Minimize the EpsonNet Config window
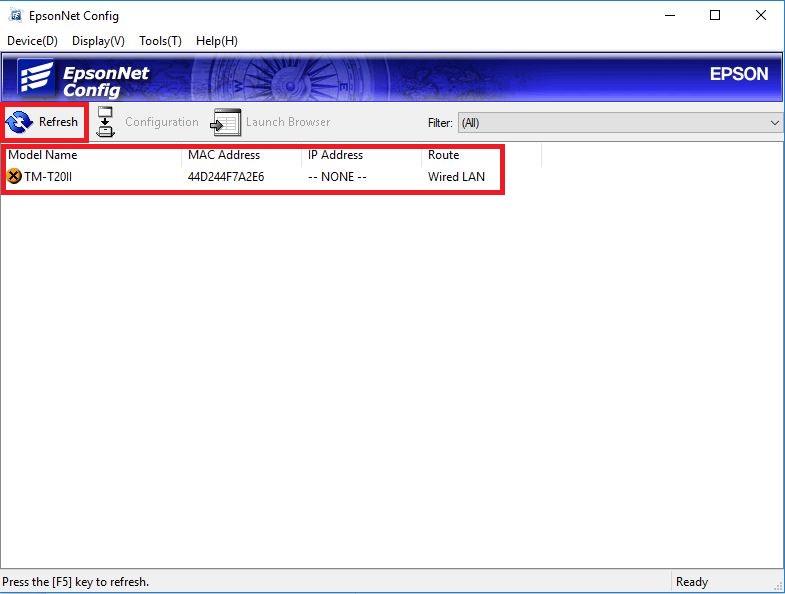The height and width of the screenshot is (594, 785). [x=670, y=16]
